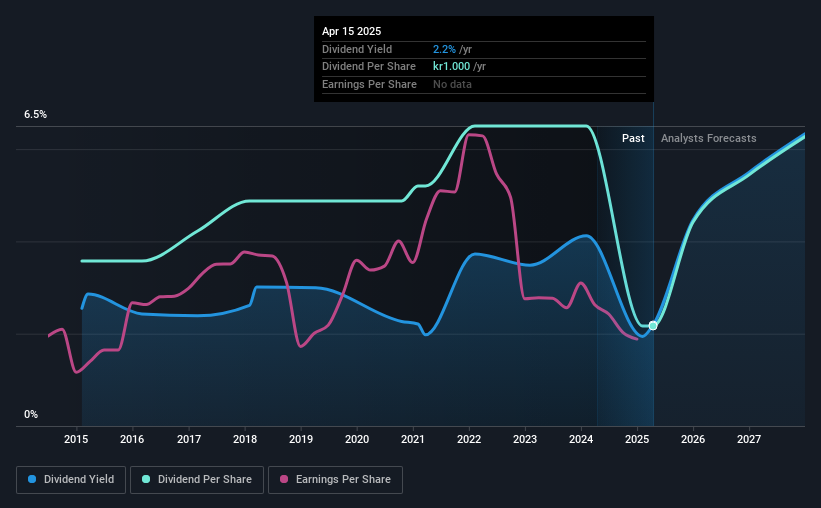Image resolution: width=821 pixels, height=508 pixels.
Task: Click the No data earnings value in tooltip
Action: coord(452,84)
